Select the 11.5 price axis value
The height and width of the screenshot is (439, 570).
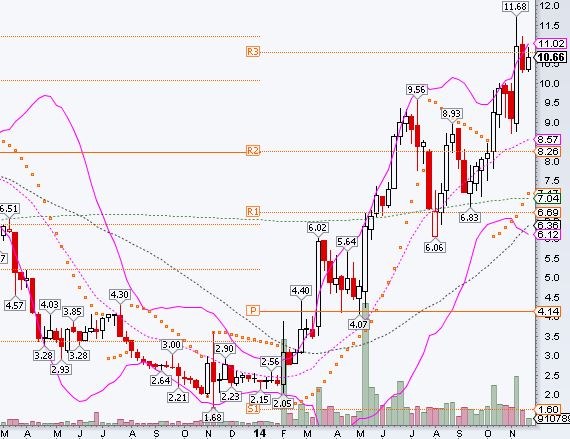coord(549,26)
